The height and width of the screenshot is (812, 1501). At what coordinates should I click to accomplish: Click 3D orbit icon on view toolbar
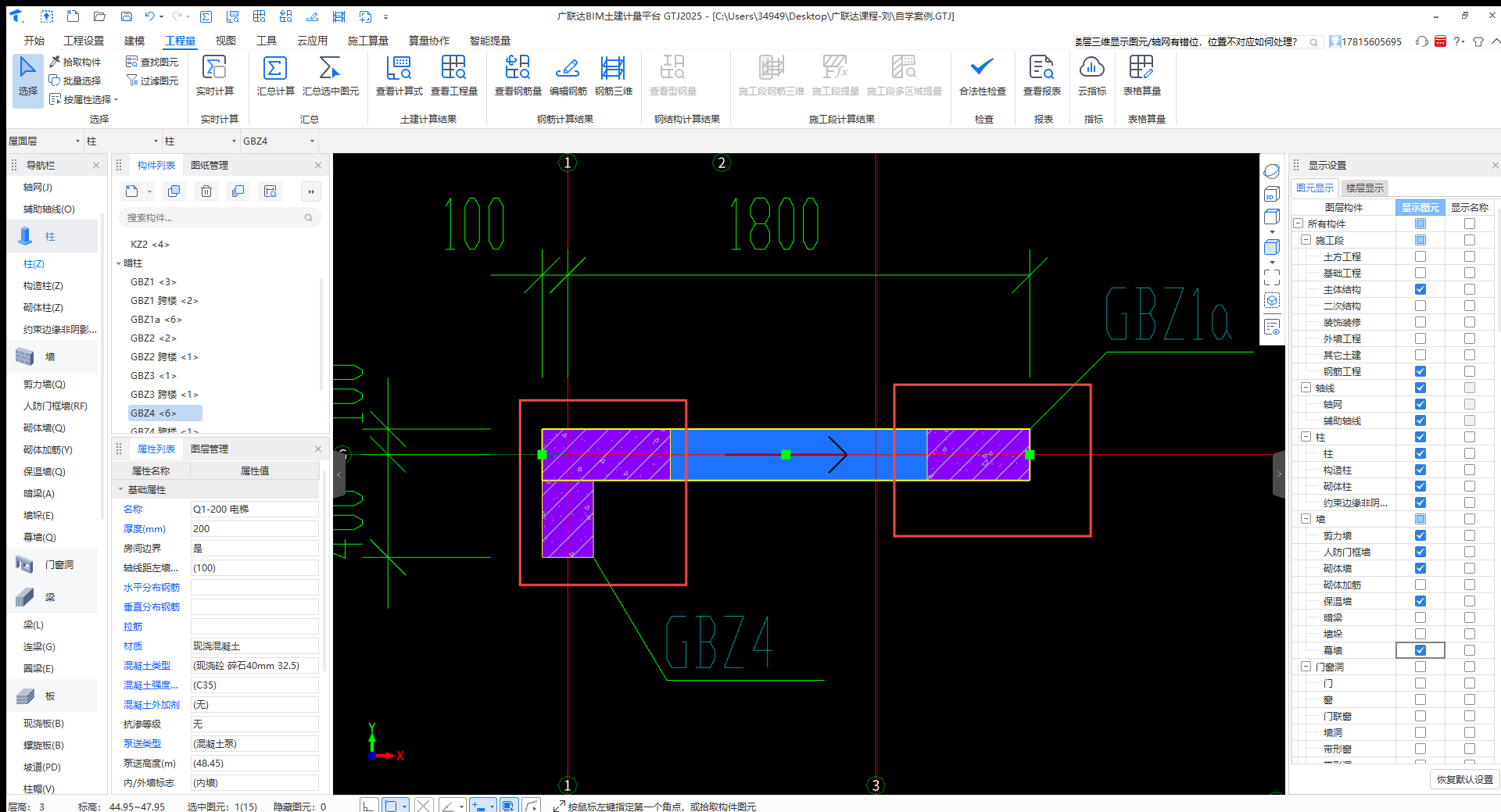[1272, 171]
